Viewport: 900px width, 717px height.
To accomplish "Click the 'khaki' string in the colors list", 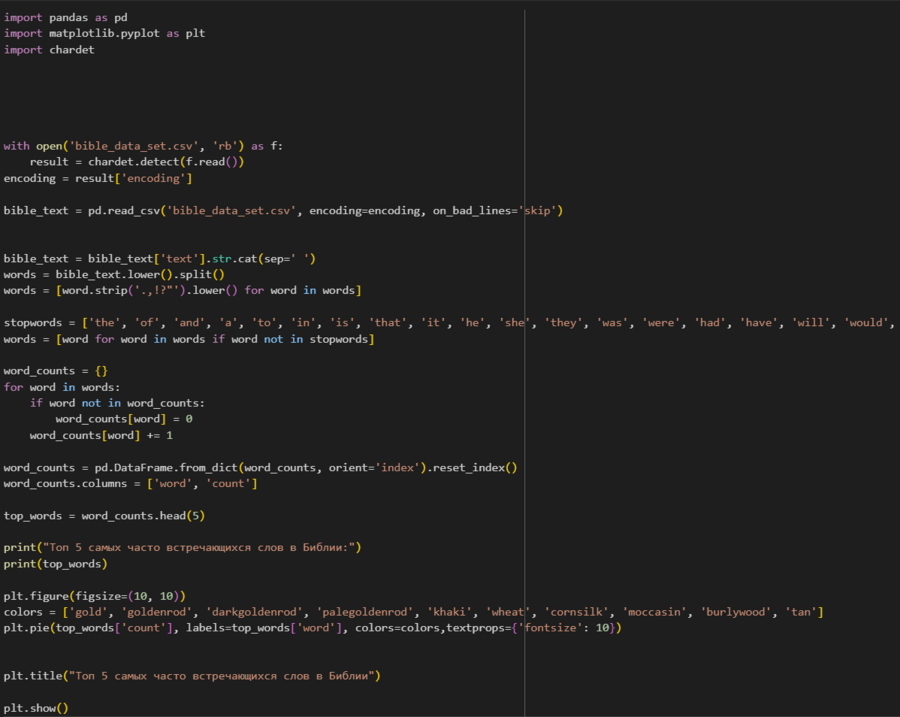I will click(449, 612).
